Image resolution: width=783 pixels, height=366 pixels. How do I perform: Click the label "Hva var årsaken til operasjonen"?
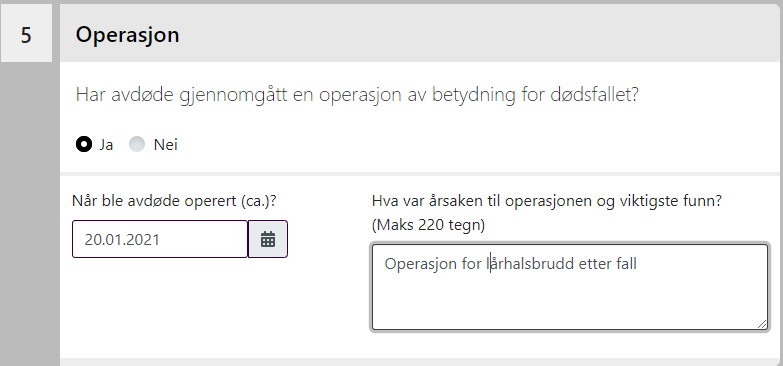click(x=547, y=201)
